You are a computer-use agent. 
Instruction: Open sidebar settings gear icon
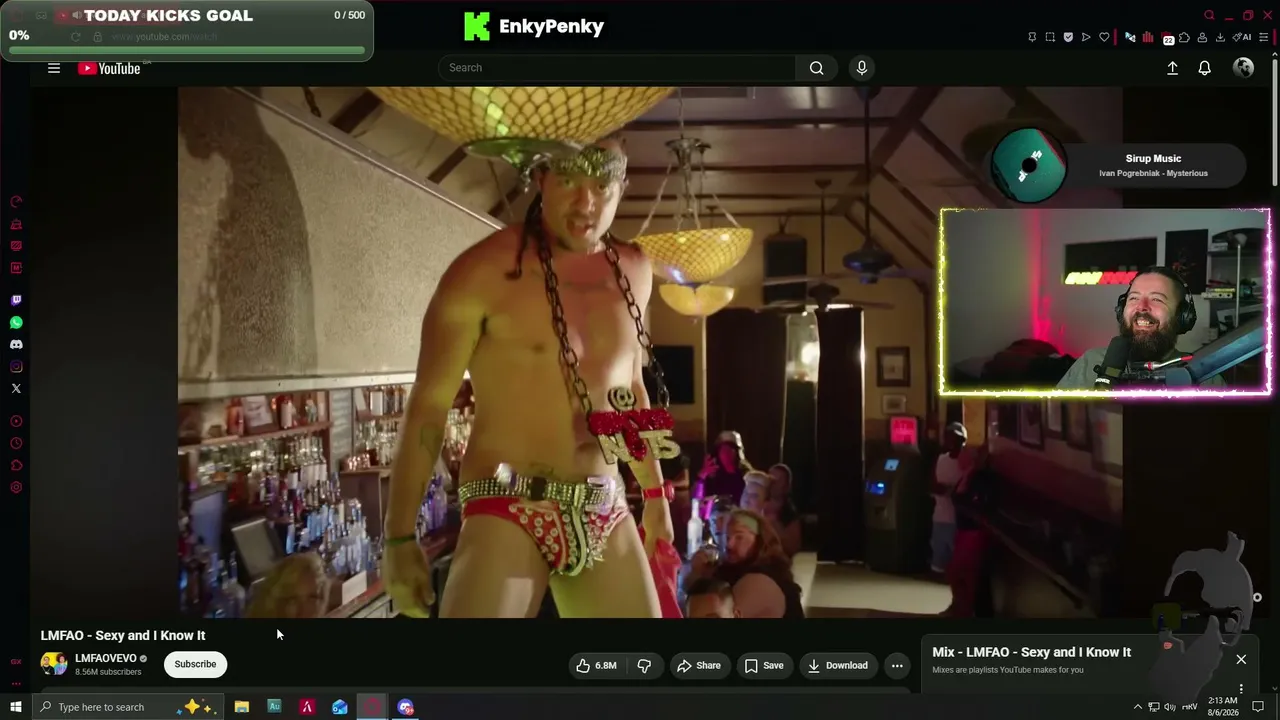tap(16, 487)
